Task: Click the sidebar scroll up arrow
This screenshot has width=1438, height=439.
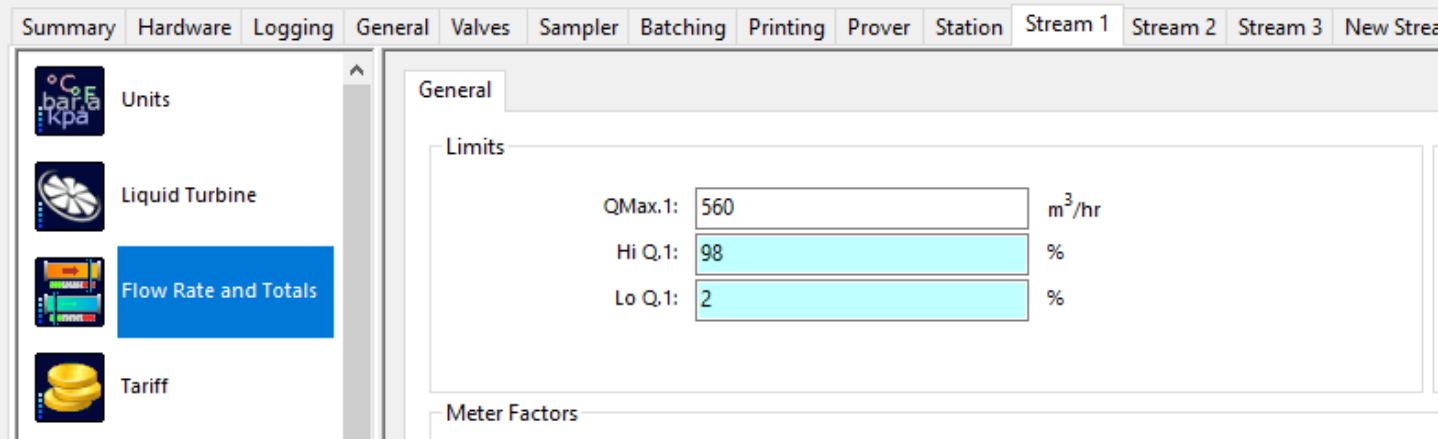Action: (356, 70)
